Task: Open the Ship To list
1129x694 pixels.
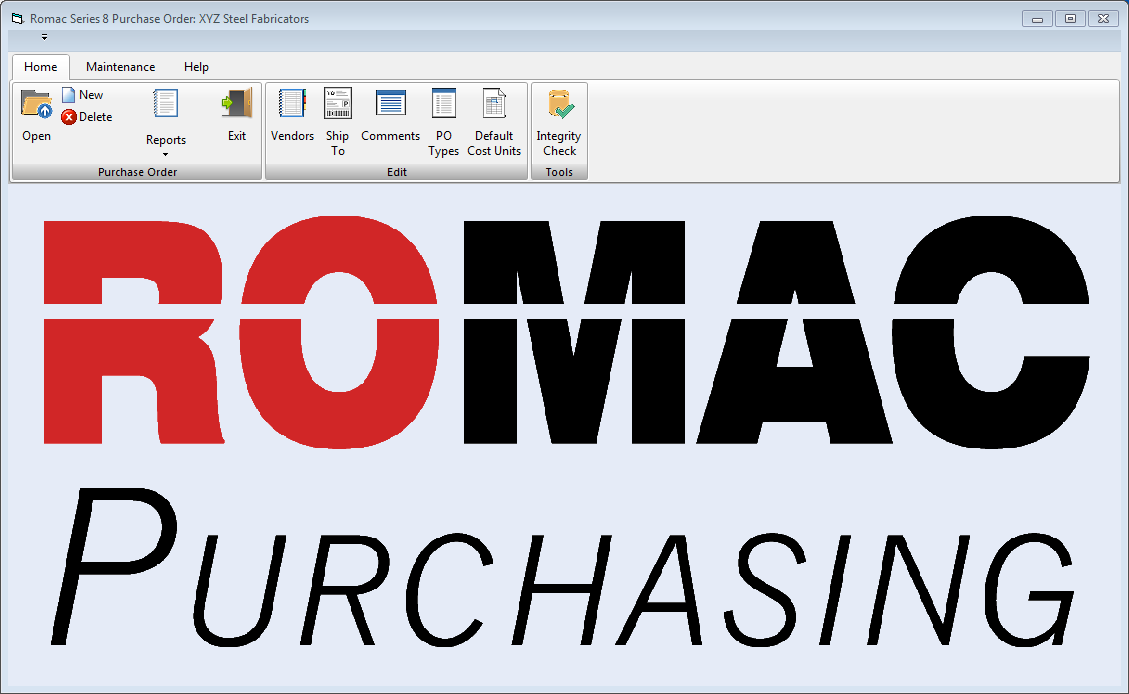Action: pyautogui.click(x=337, y=104)
